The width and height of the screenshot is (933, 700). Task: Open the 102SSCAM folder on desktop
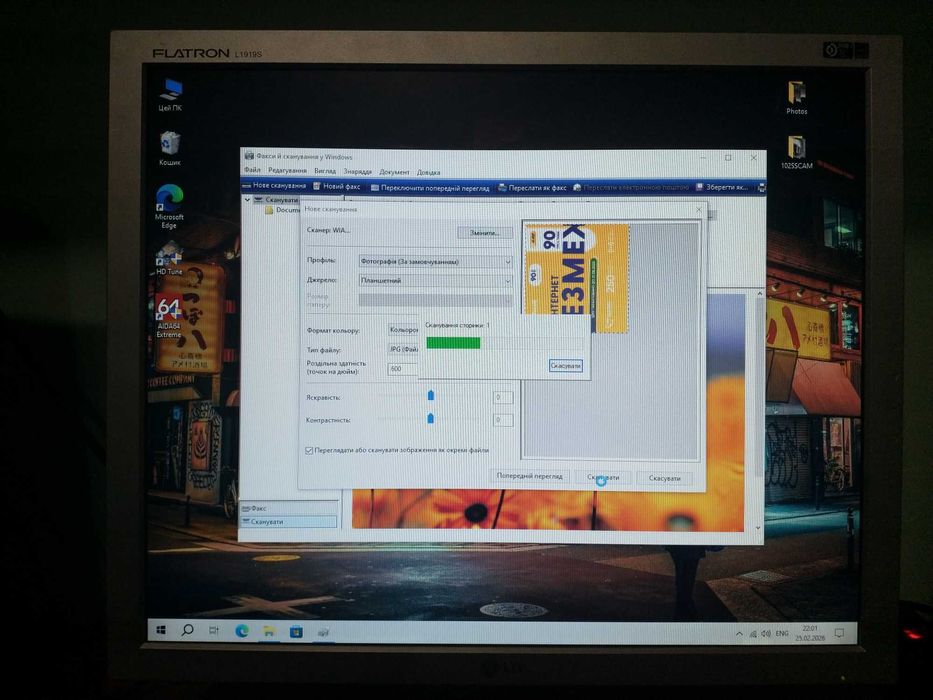click(797, 152)
